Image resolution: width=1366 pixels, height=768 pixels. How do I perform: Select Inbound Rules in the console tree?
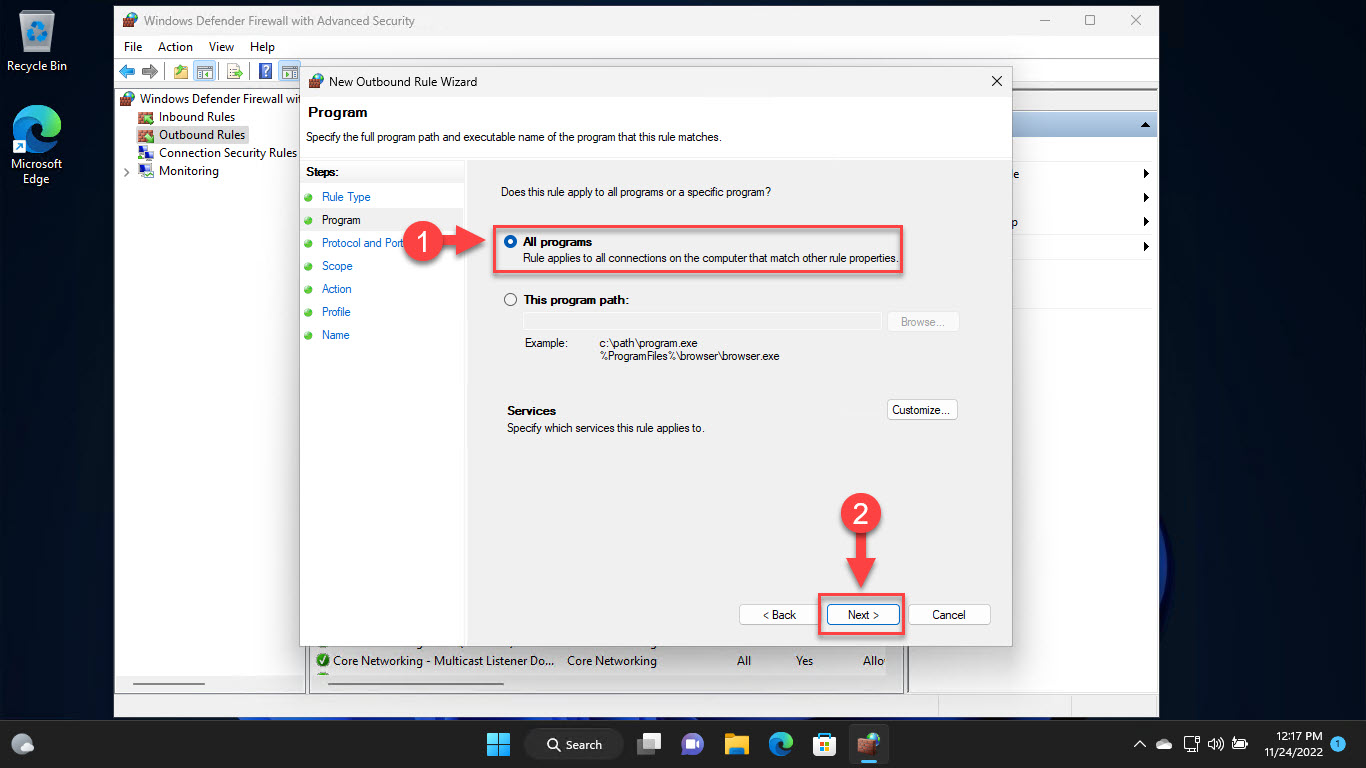click(196, 116)
